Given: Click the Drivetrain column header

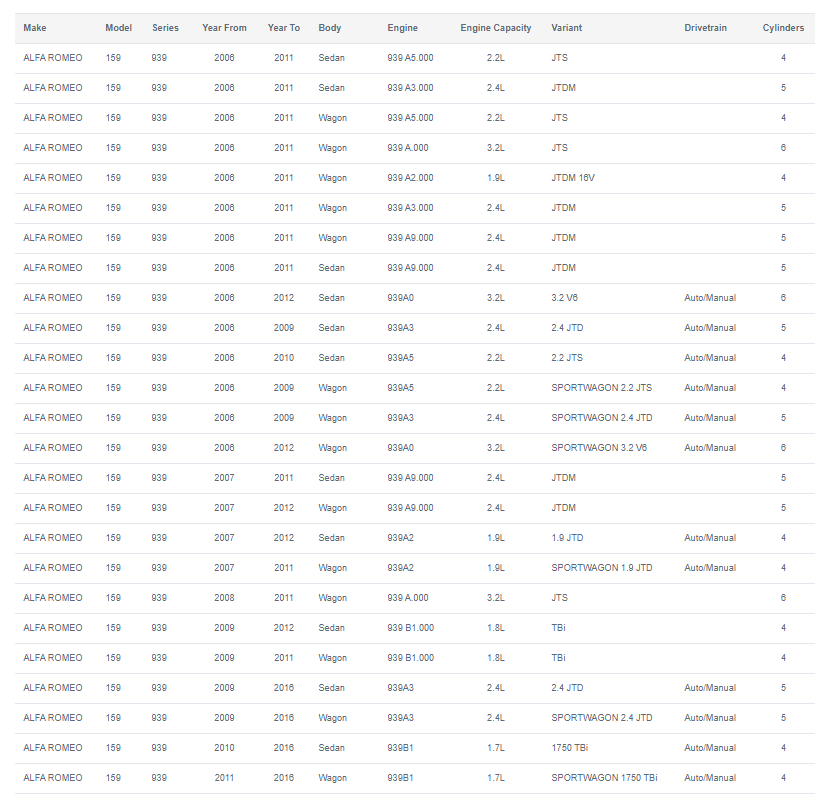Looking at the screenshot, I should [x=705, y=28].
